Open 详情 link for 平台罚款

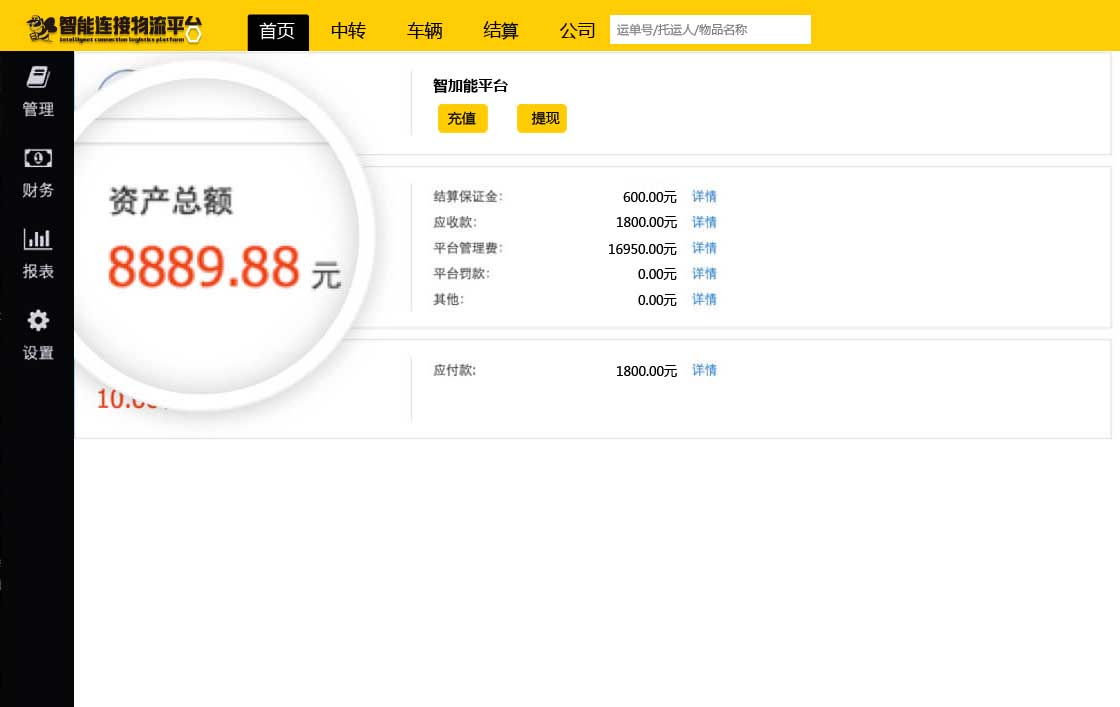point(704,274)
